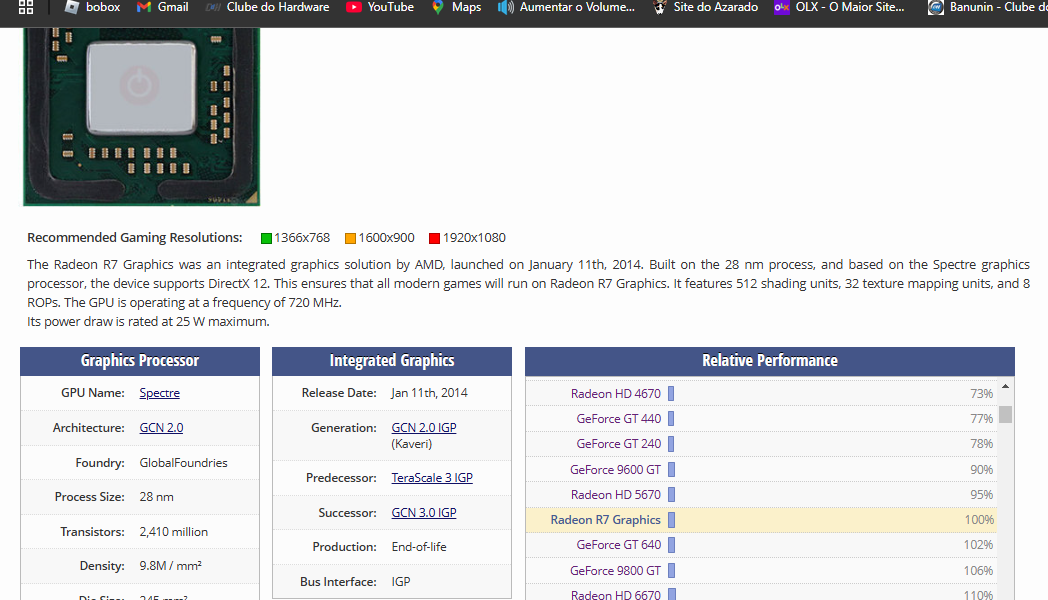The width and height of the screenshot is (1048, 600).
Task: Open the GCN 2.0 architecture link
Action: 161,428
